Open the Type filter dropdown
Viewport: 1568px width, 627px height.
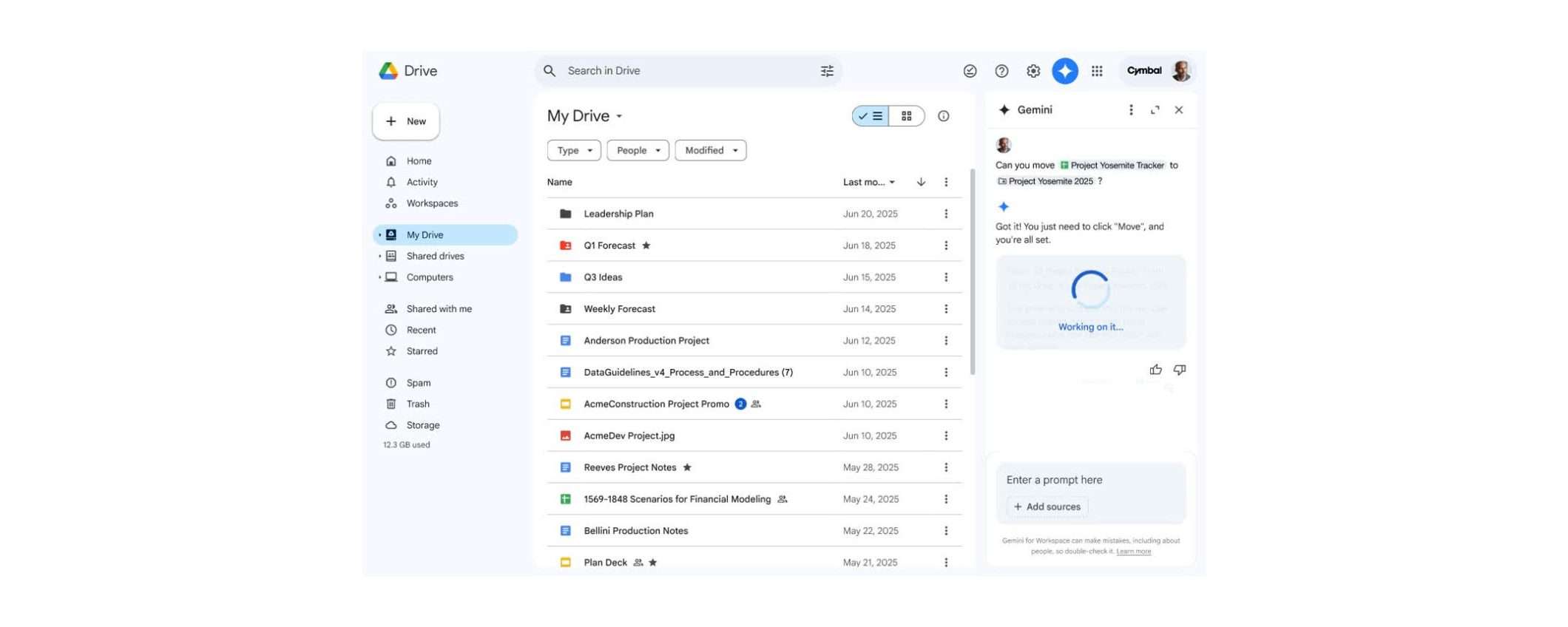coord(574,150)
